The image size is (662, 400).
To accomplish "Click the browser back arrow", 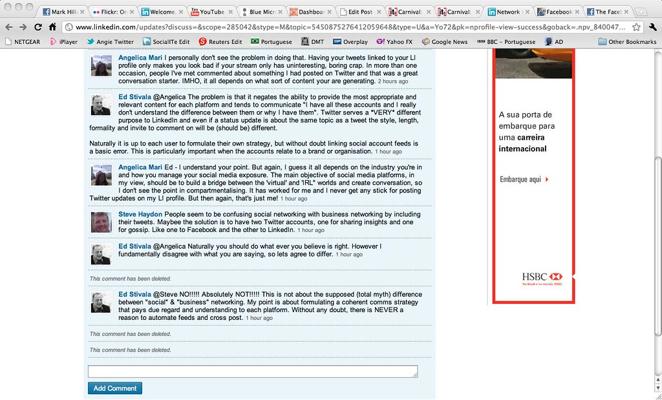I will (9, 26).
